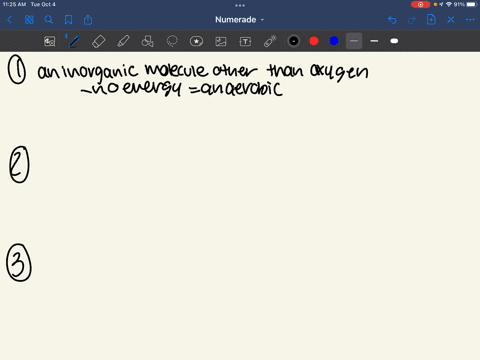Image resolution: width=480 pixels, height=360 pixels.
Task: Select the Text box tool
Action: click(x=245, y=41)
